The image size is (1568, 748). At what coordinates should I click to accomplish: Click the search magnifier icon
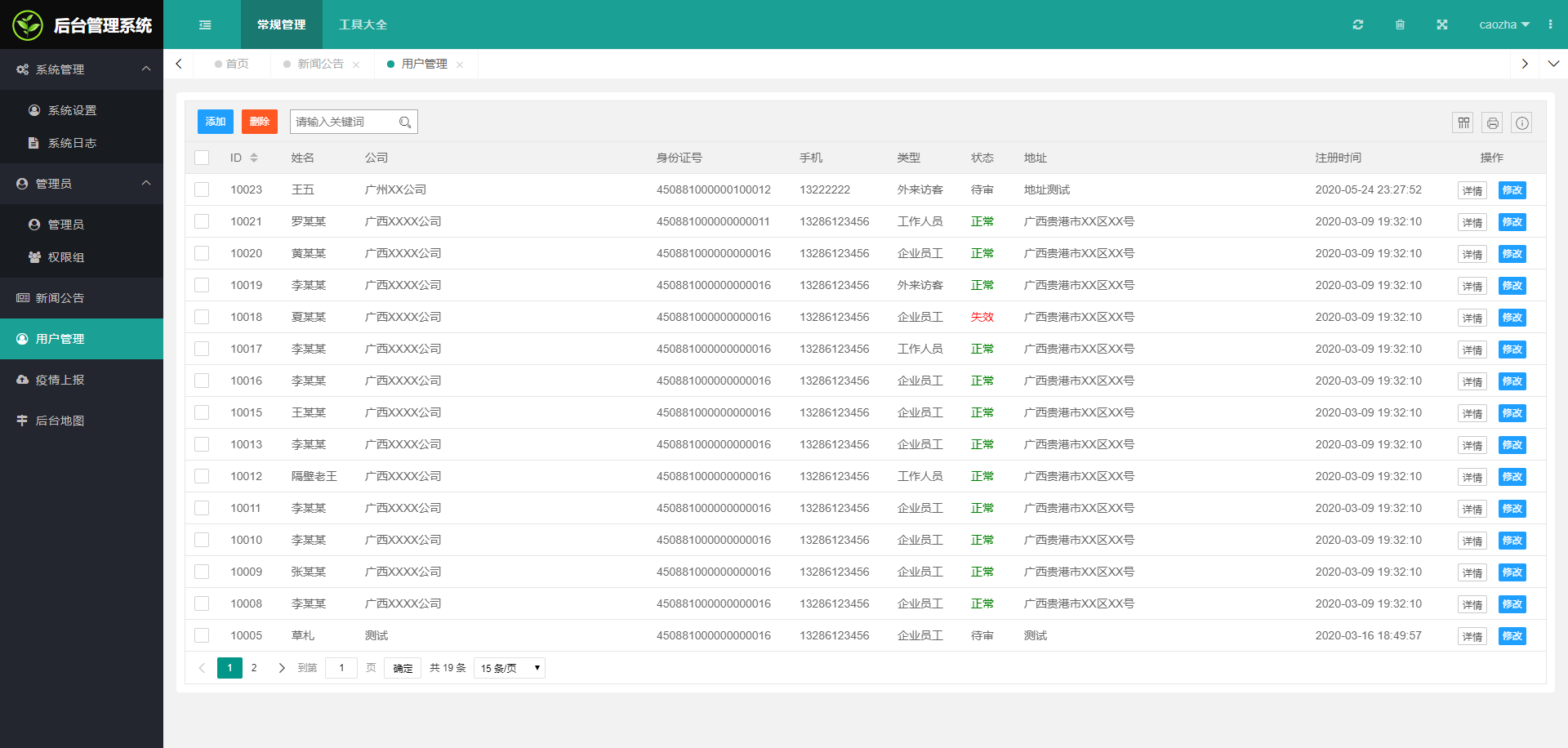[x=405, y=122]
